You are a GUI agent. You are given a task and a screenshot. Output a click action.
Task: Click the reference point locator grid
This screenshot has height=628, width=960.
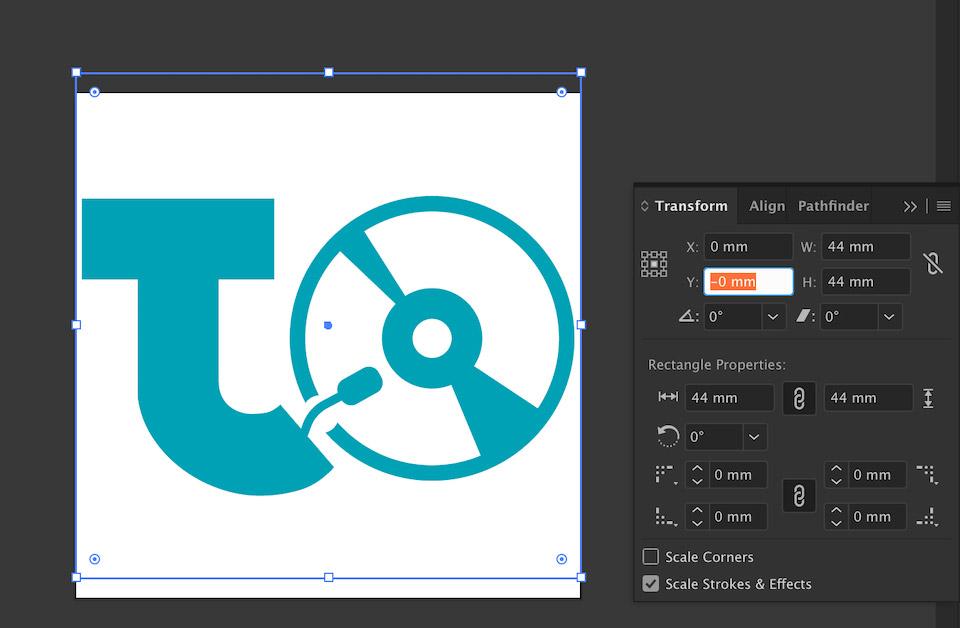654,264
